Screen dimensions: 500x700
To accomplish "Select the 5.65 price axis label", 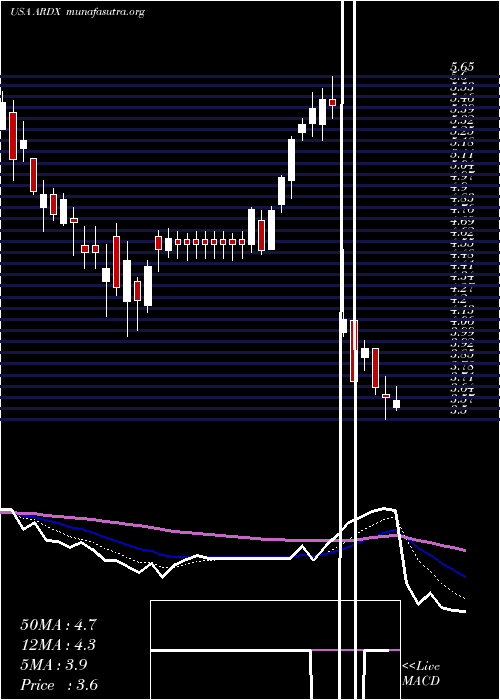I will 462,67.
